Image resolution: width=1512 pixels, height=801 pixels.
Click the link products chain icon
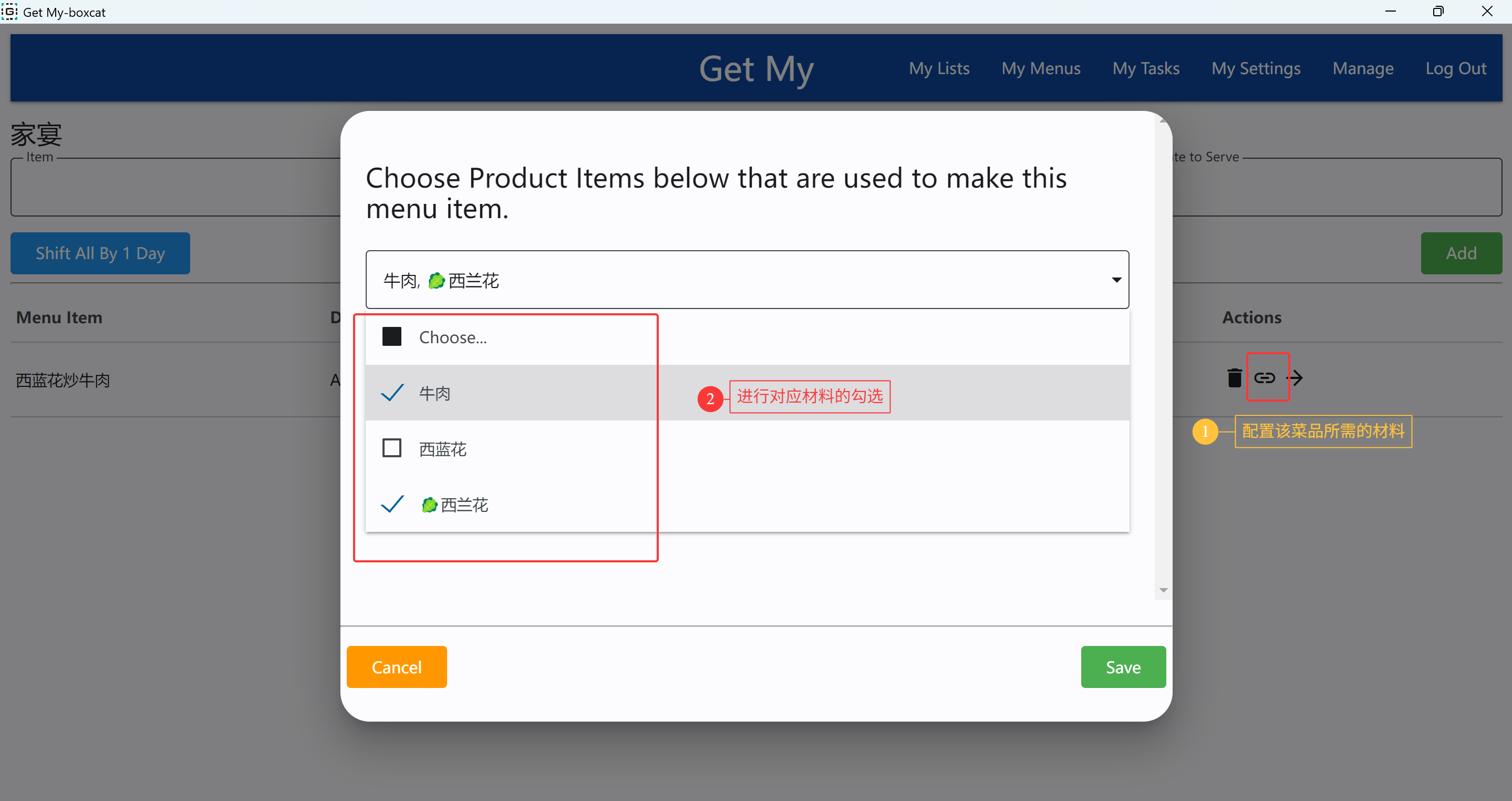point(1265,377)
